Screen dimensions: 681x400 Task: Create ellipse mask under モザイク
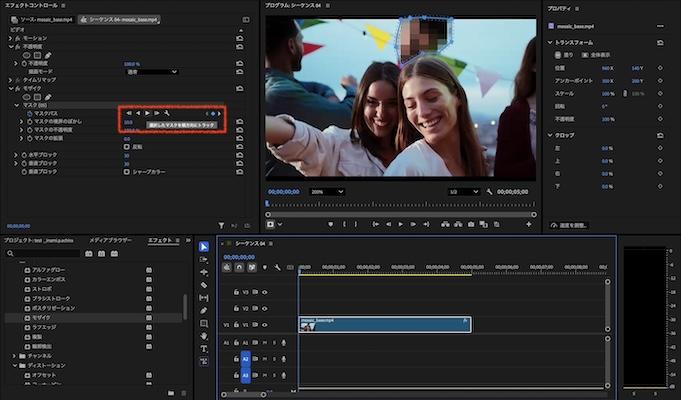tap(27, 98)
